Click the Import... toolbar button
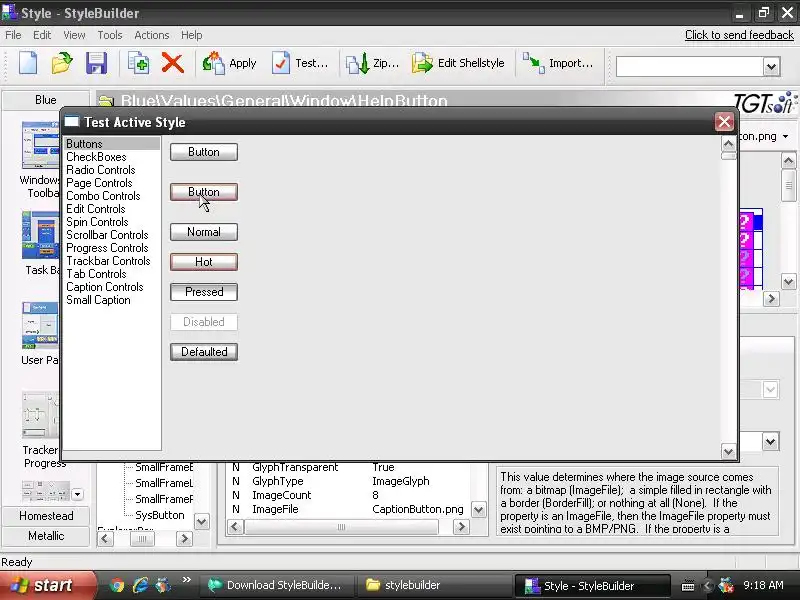This screenshot has height=600, width=800. [558, 63]
